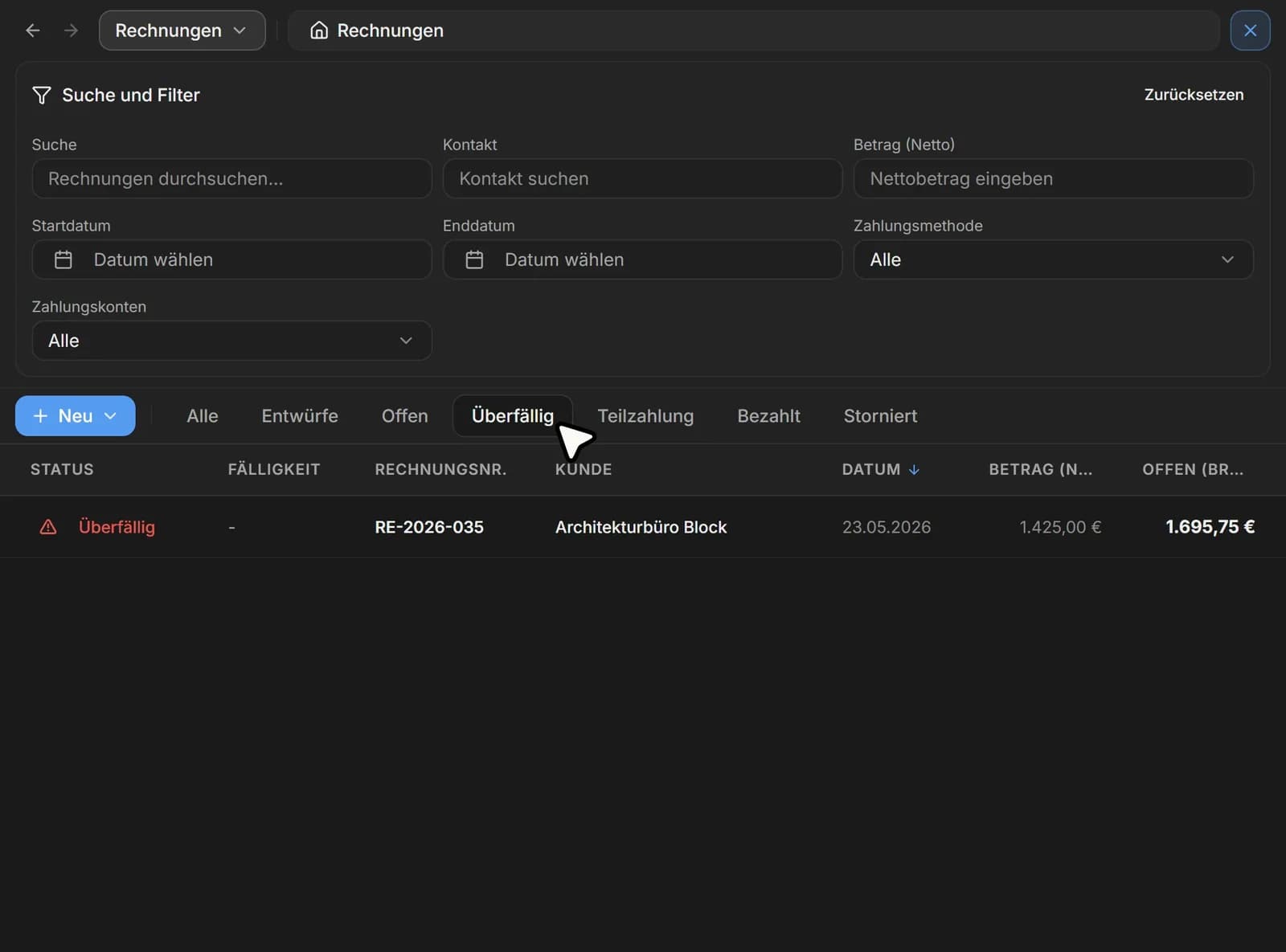Open the Startdatum date picker
Viewport: 1286px width, 952px height.
coord(231,259)
